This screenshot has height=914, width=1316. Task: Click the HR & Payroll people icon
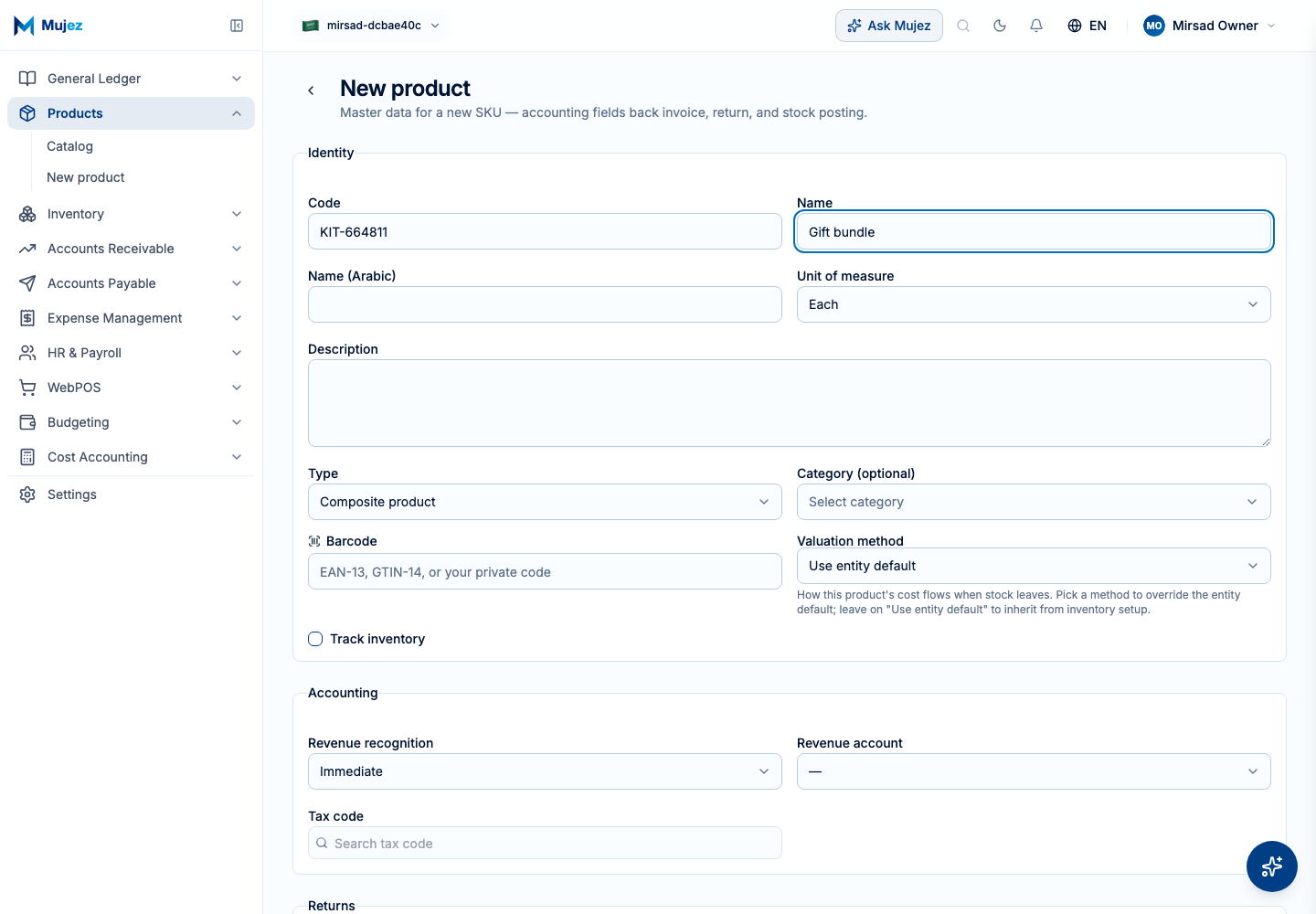pyautogui.click(x=27, y=353)
